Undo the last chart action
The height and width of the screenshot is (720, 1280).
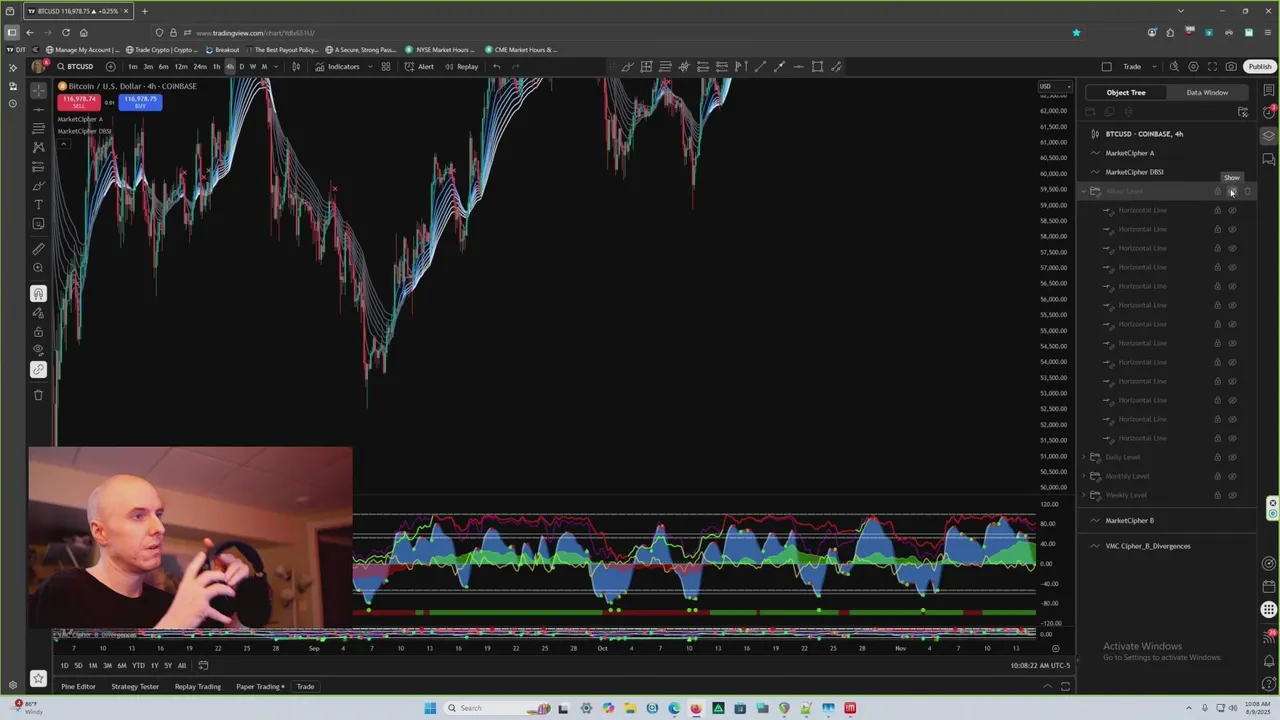click(x=496, y=67)
